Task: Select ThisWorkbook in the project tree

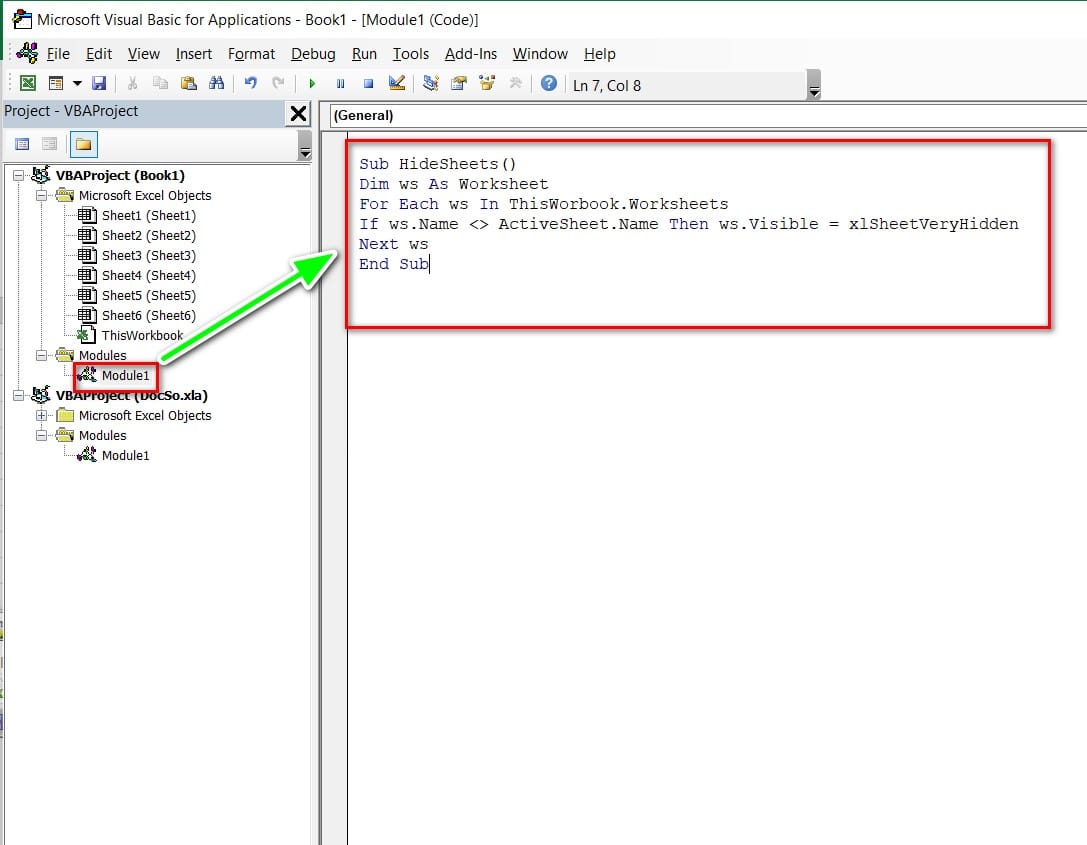Action: click(x=142, y=336)
